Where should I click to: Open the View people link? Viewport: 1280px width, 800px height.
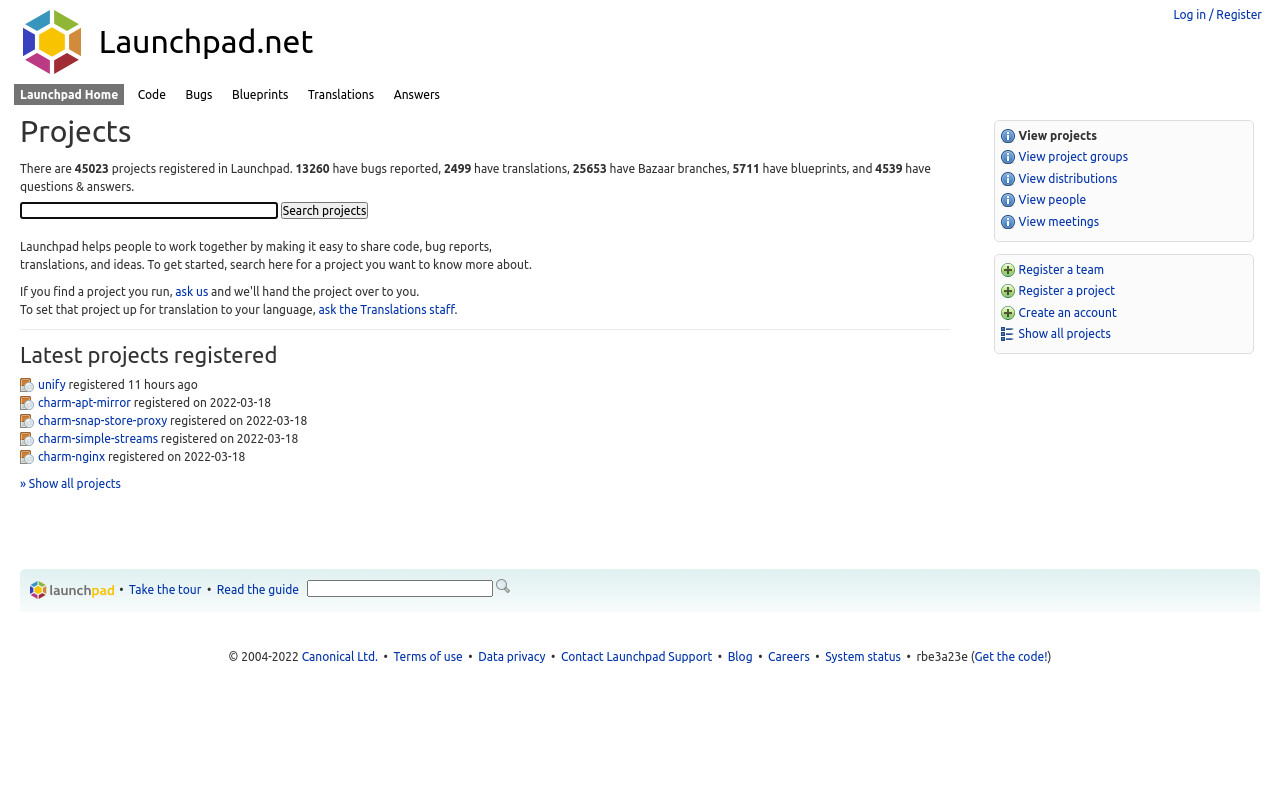point(1052,200)
